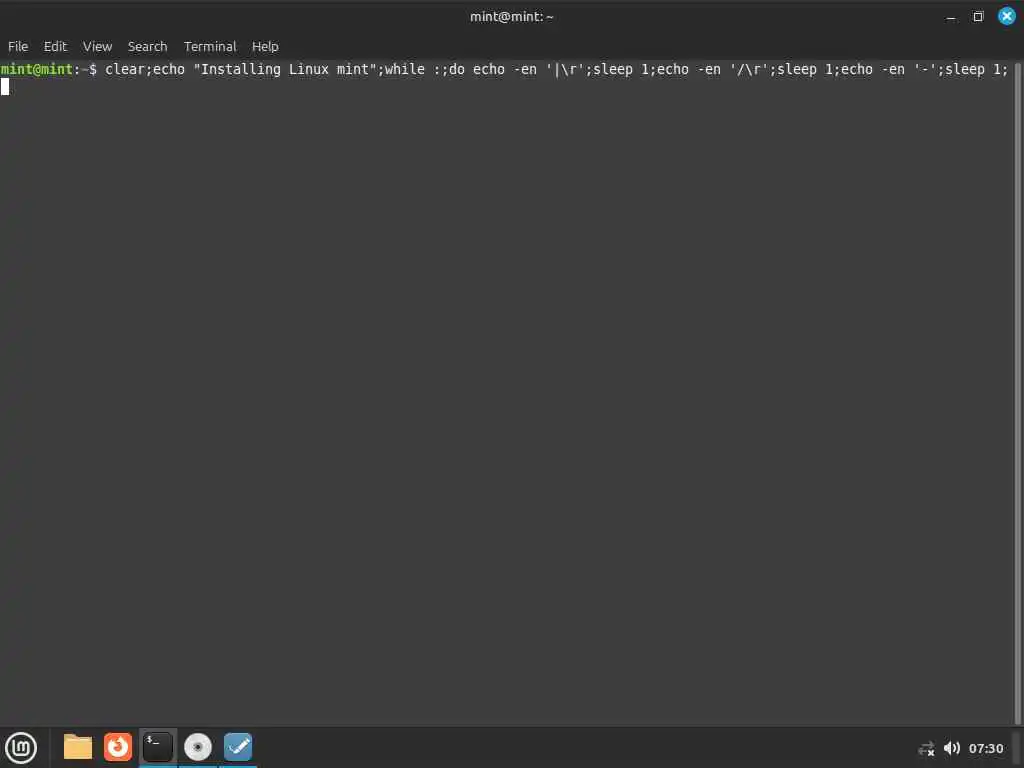The image size is (1024, 768).
Task: Open the Linux Mint start menu
Action: [x=21, y=747]
